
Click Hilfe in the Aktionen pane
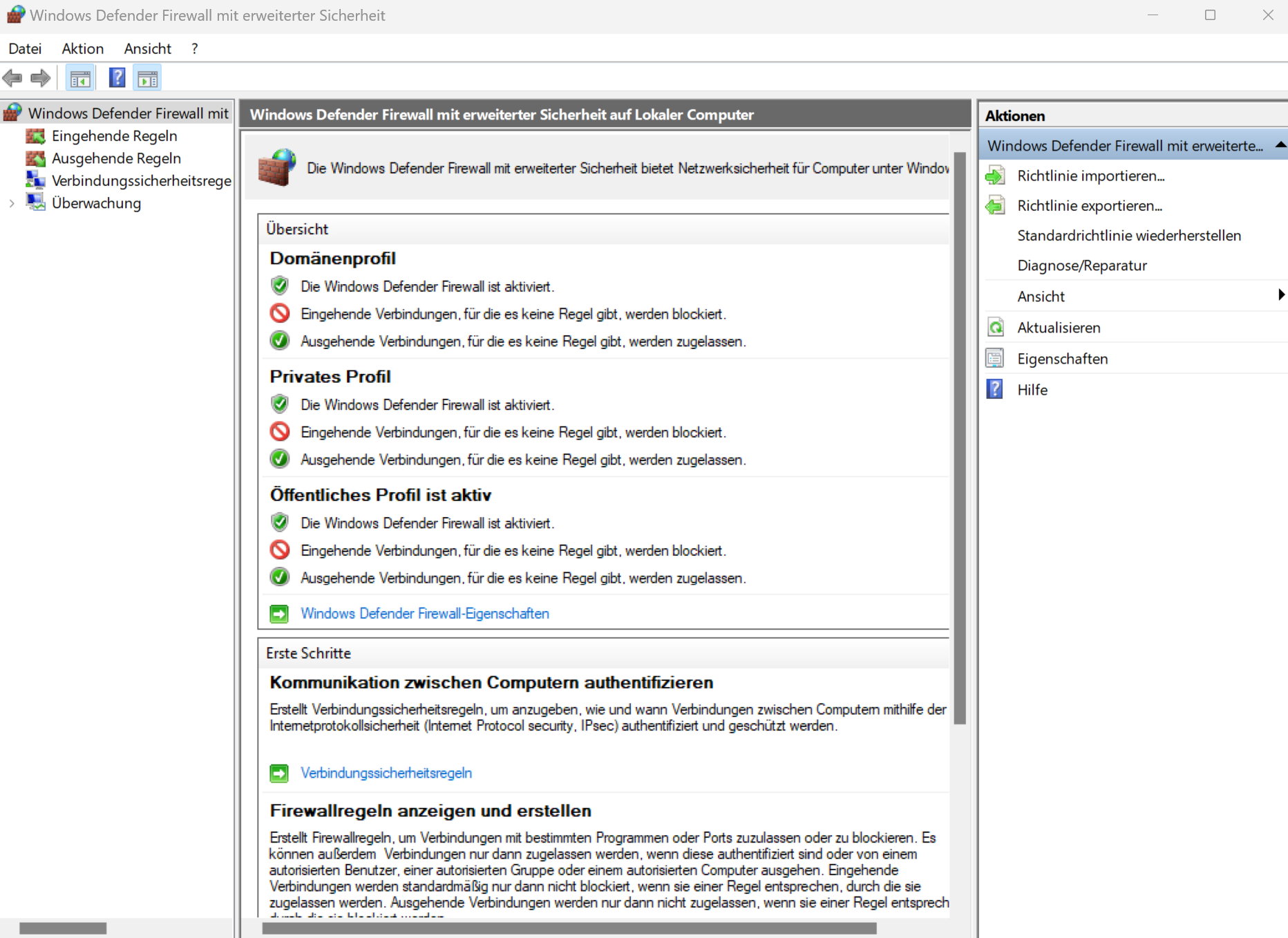tap(1032, 390)
